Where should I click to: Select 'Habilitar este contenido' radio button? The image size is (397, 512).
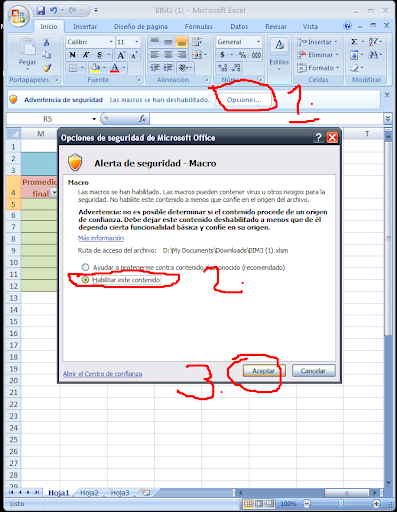coord(85,280)
